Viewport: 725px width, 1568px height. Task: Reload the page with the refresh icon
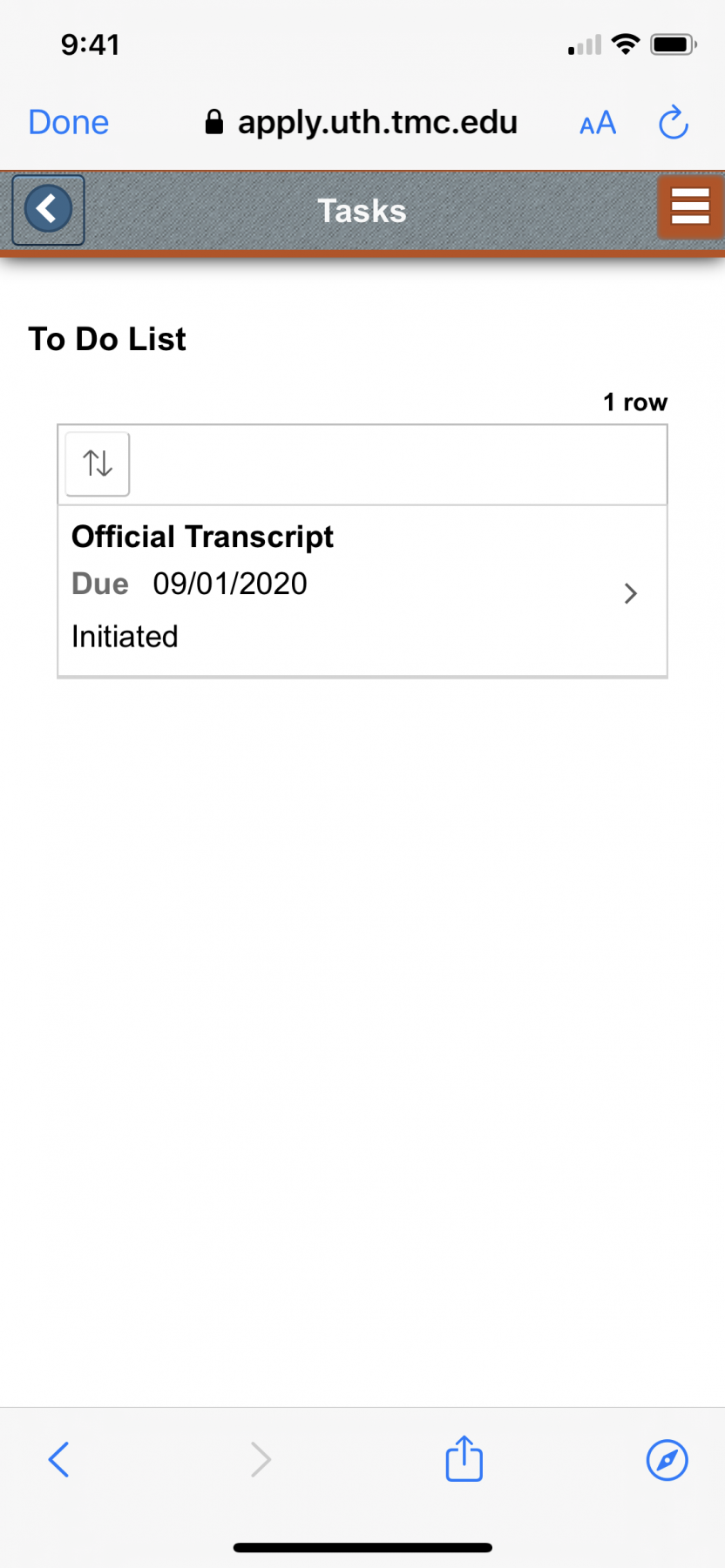point(674,123)
